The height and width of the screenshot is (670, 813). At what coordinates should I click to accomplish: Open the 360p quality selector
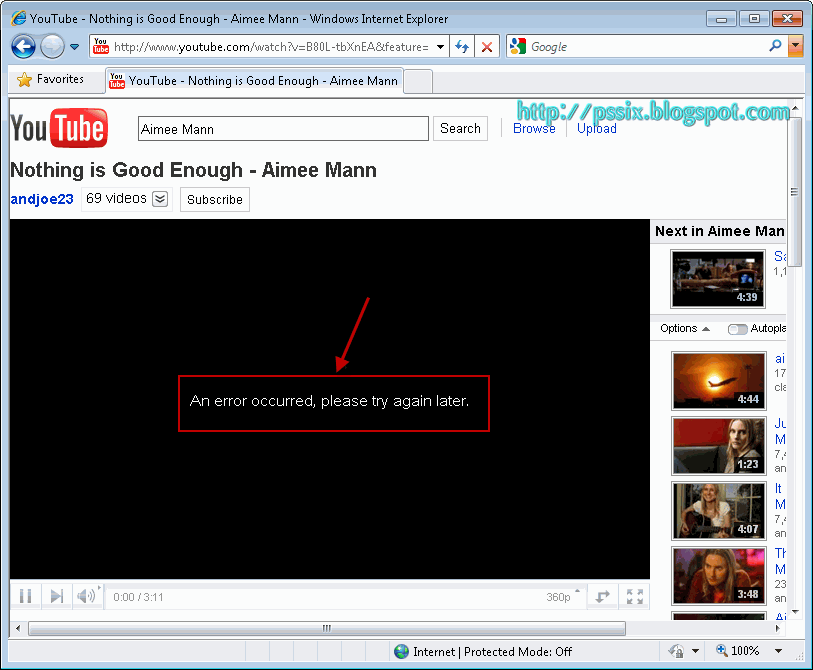(x=563, y=597)
